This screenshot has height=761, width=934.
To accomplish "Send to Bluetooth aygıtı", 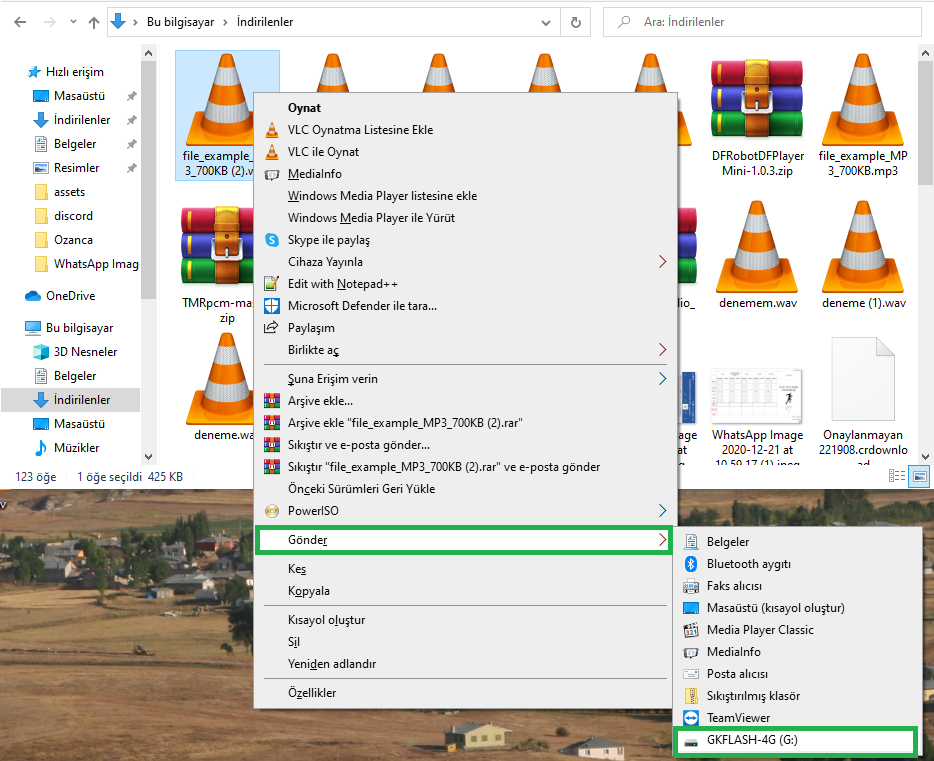I will 748,564.
